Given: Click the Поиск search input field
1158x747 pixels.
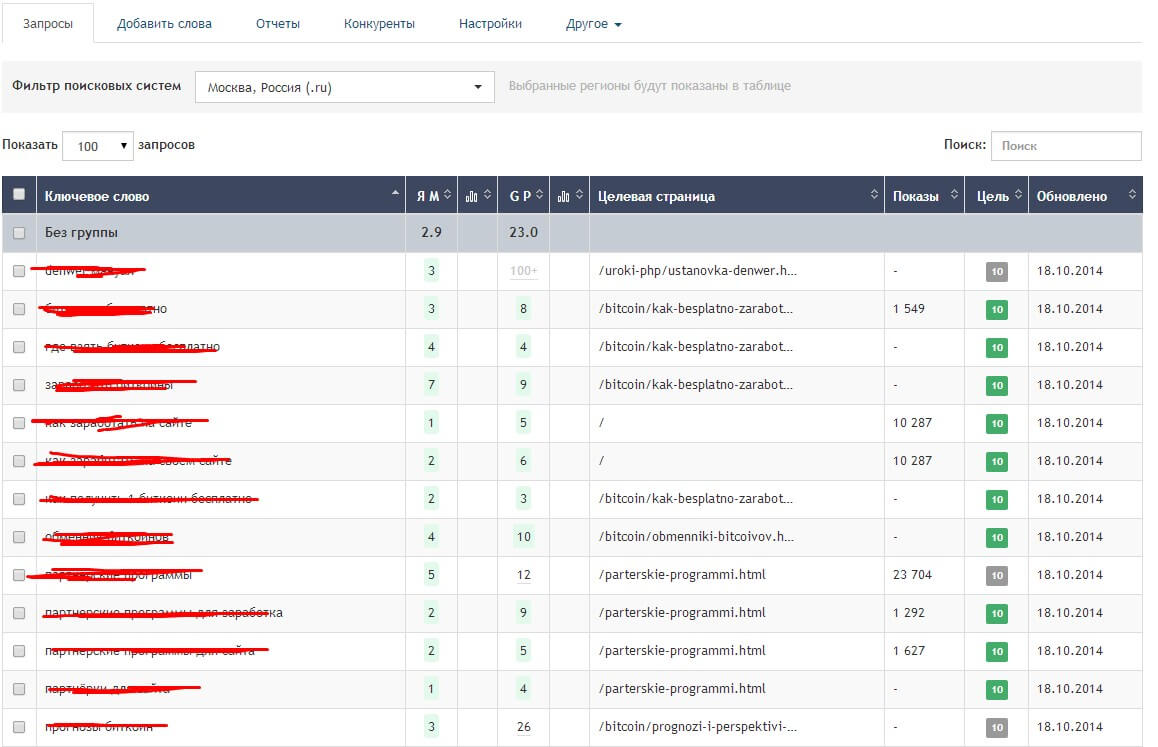Looking at the screenshot, I should click(1065, 146).
